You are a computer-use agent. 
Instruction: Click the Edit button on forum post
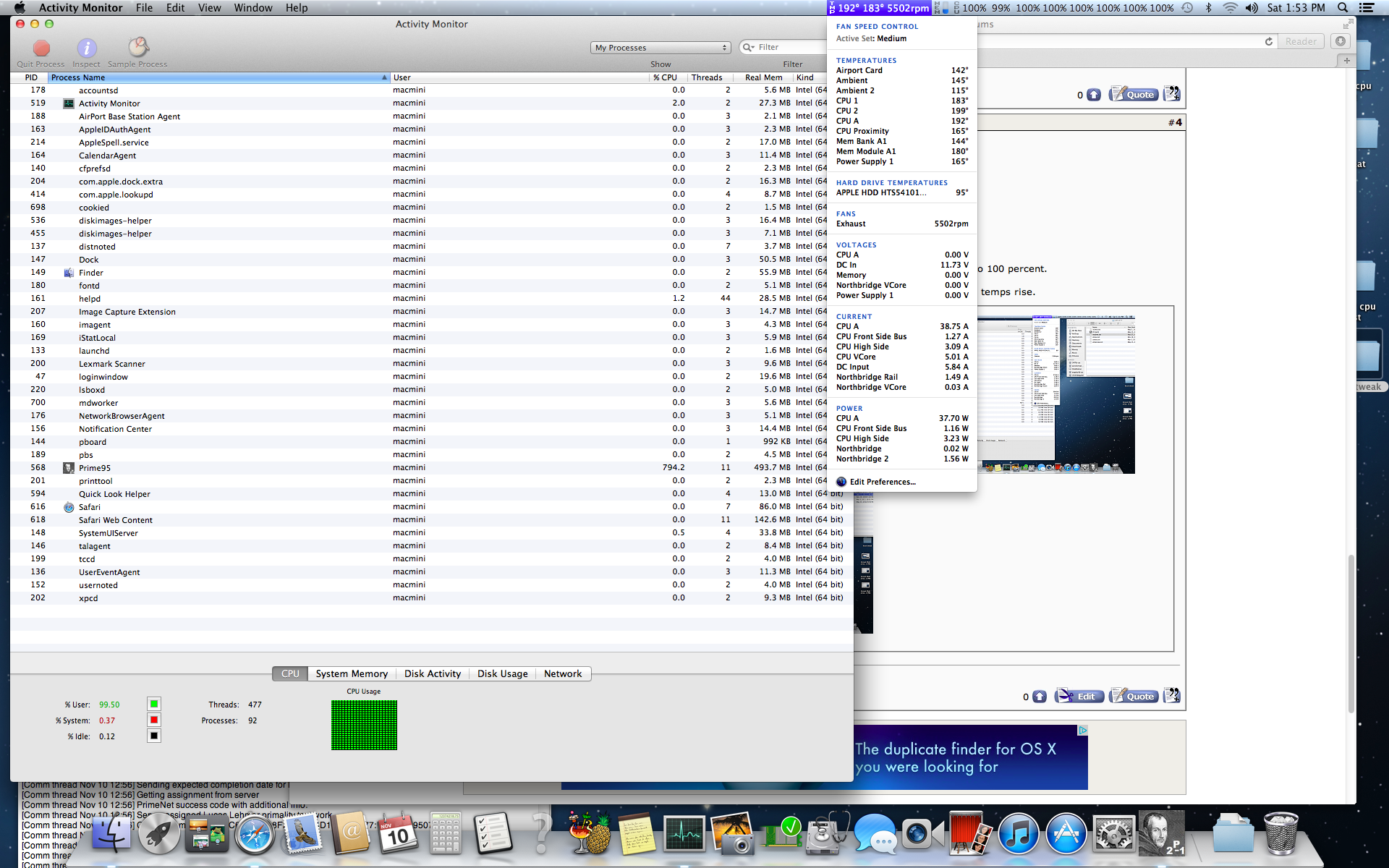point(1079,697)
